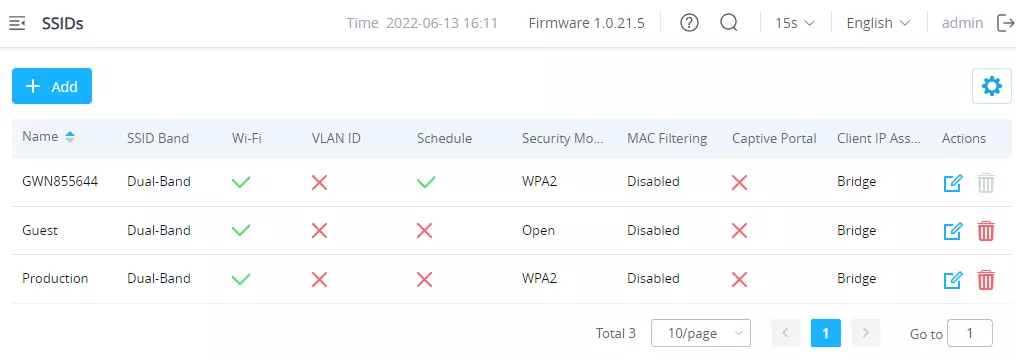The height and width of the screenshot is (360, 1016).
Task: Click Dual-Band in the Production row
Action: point(159,278)
